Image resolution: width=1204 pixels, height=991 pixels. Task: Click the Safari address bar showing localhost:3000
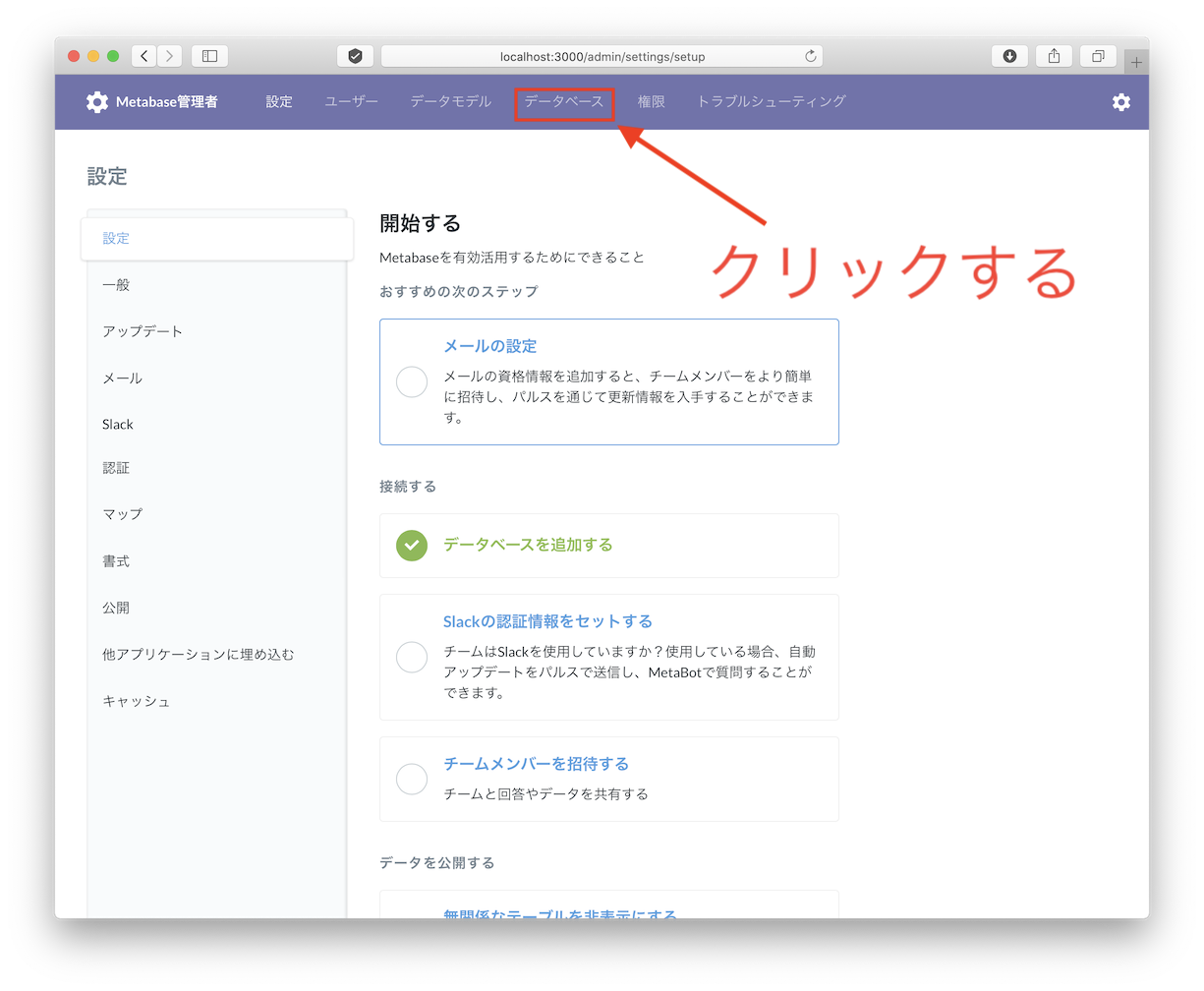pos(602,56)
